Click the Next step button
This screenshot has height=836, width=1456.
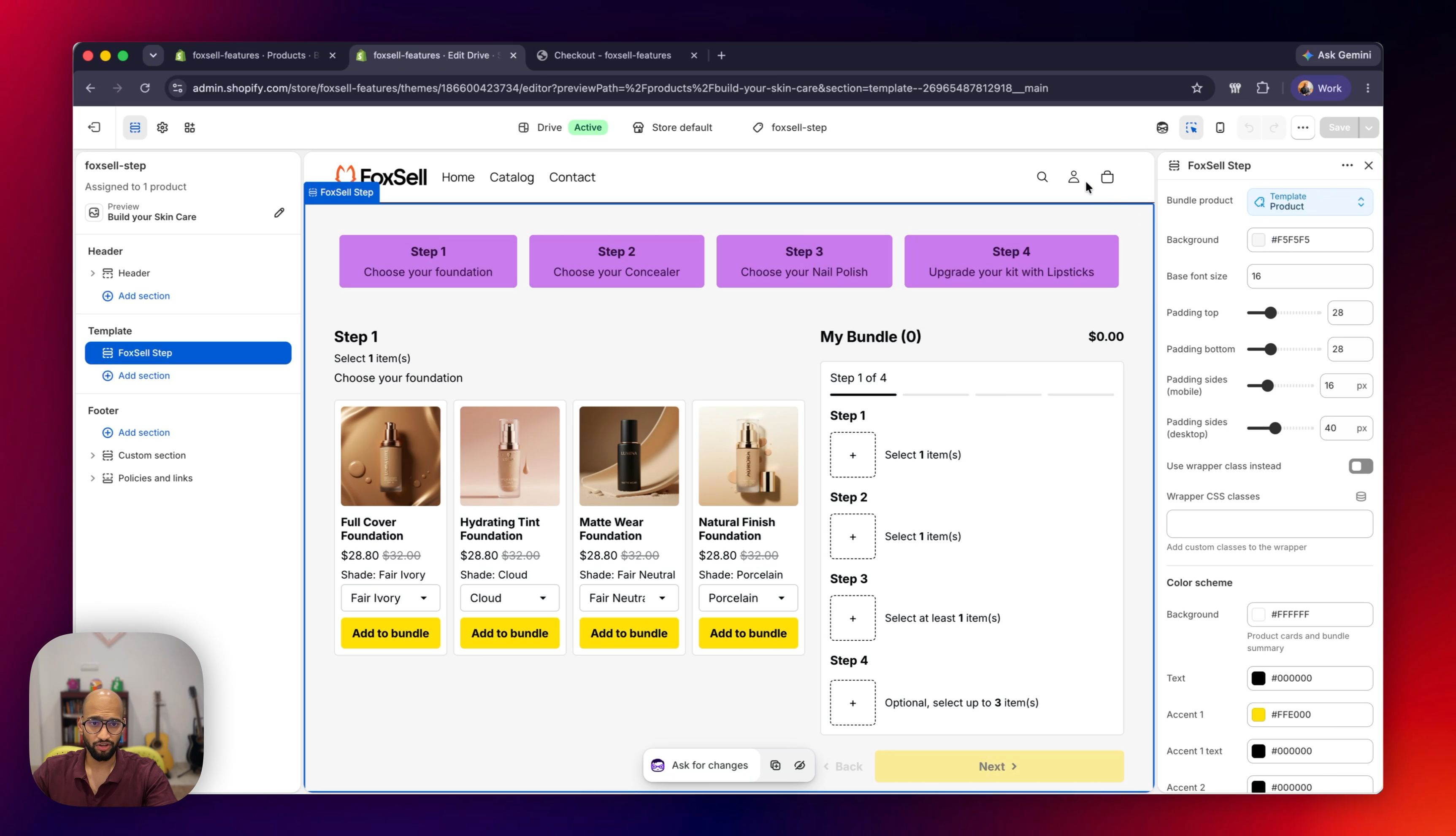point(999,766)
